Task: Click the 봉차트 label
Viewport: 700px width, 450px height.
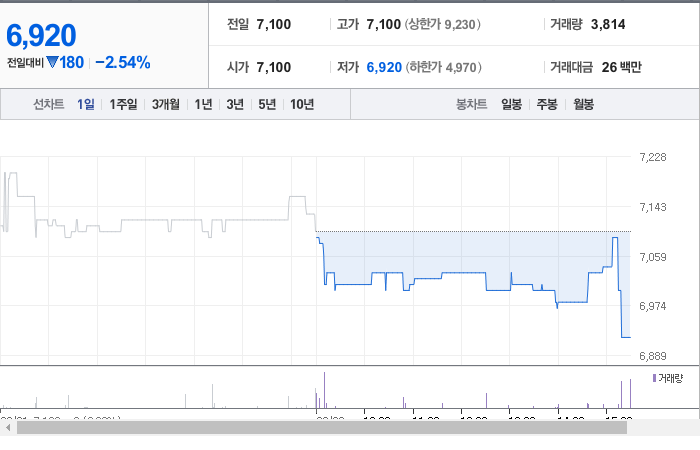Action: click(471, 104)
